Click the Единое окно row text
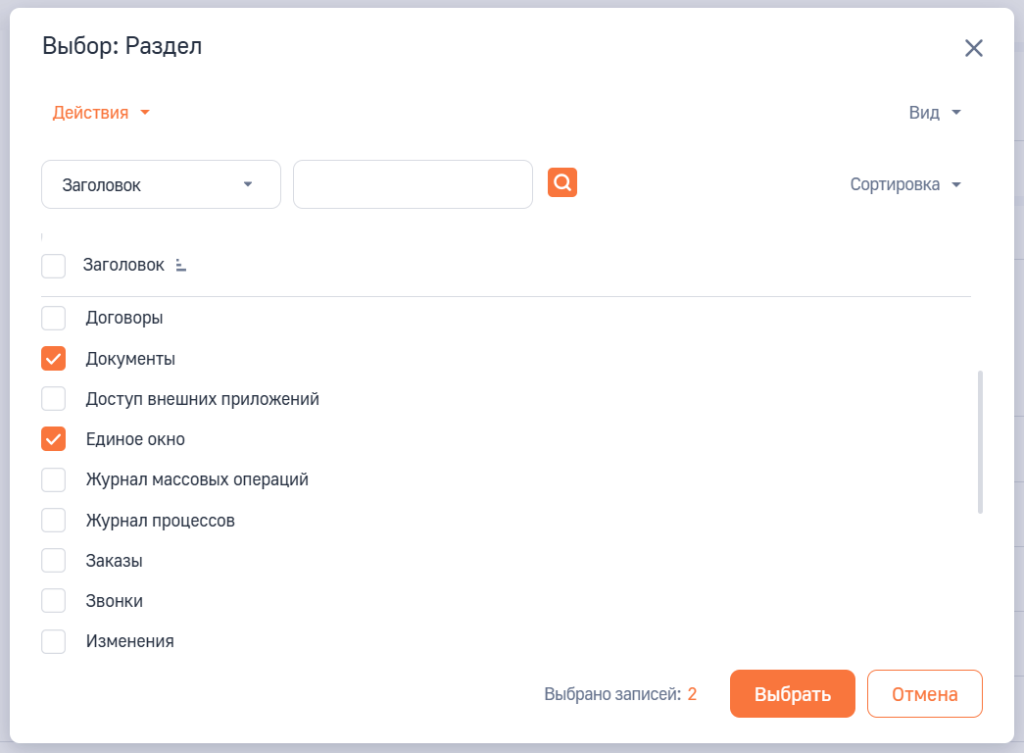Screen dimensions: 1024x753 tap(135, 439)
